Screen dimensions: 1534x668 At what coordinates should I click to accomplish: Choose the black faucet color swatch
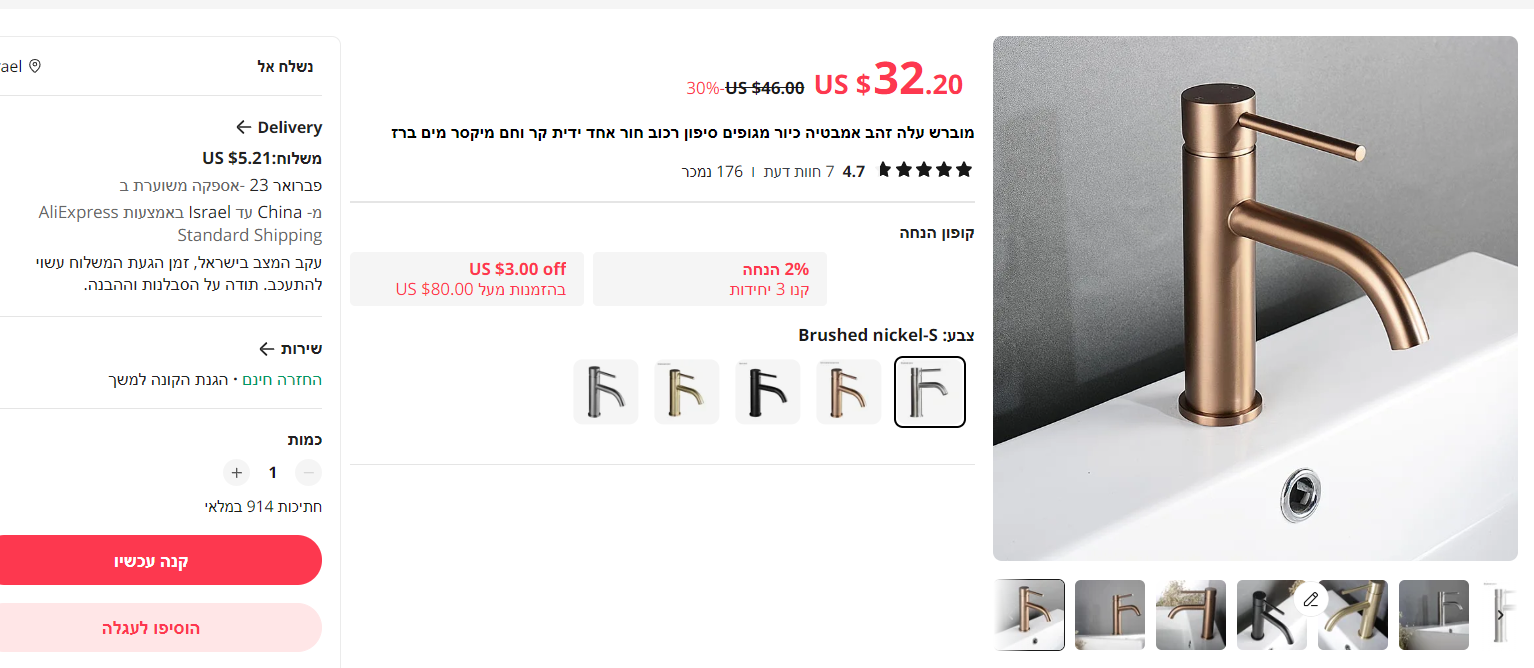[x=768, y=392]
